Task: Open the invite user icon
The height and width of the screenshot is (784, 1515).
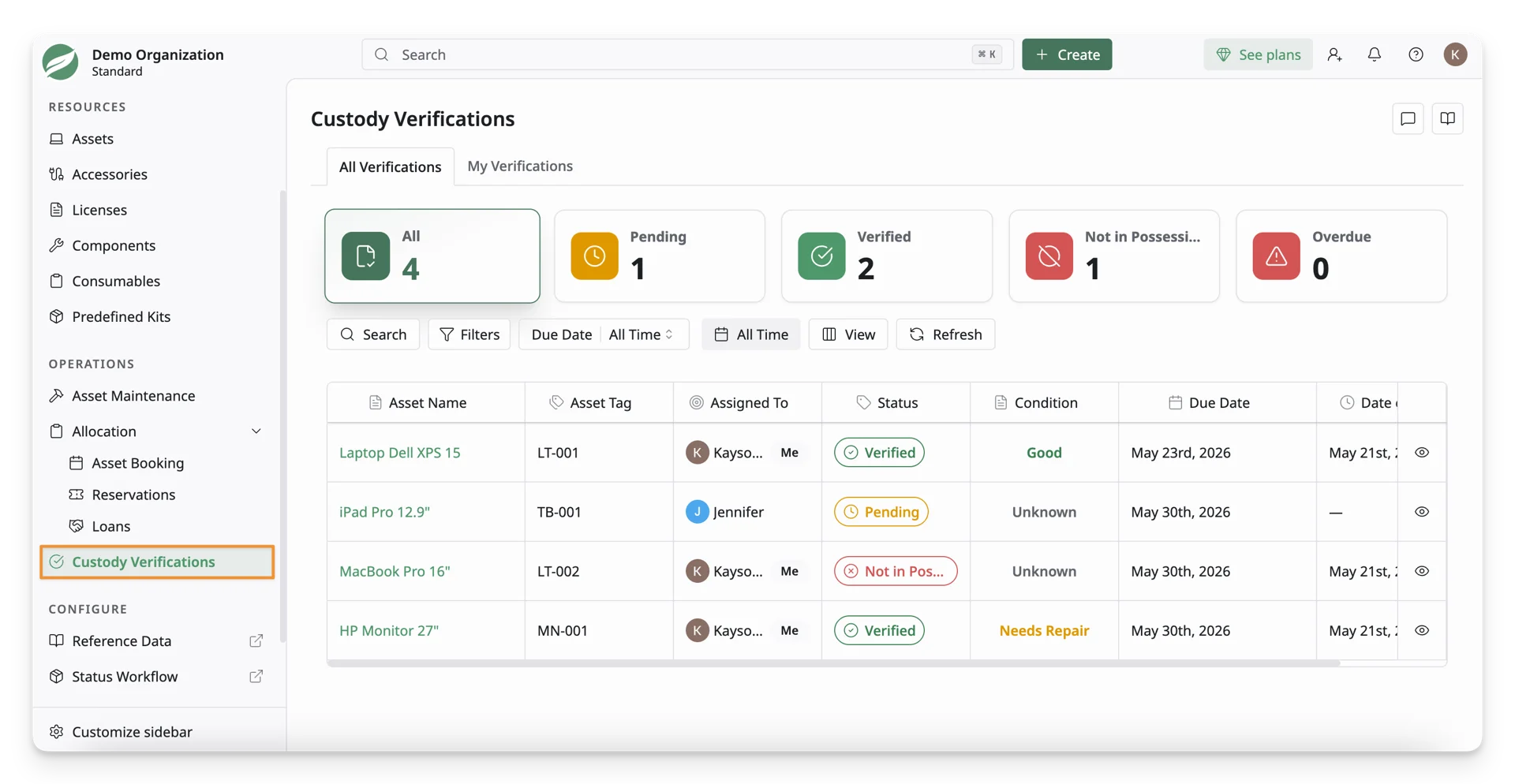Action: (1334, 54)
